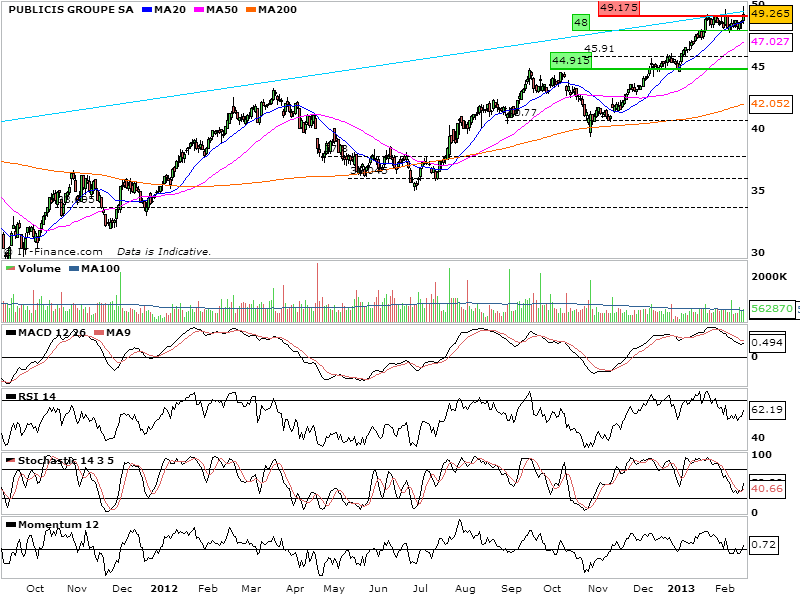Click the 2013 year marker on time axis
This screenshot has width=800, height=600.
click(x=681, y=589)
